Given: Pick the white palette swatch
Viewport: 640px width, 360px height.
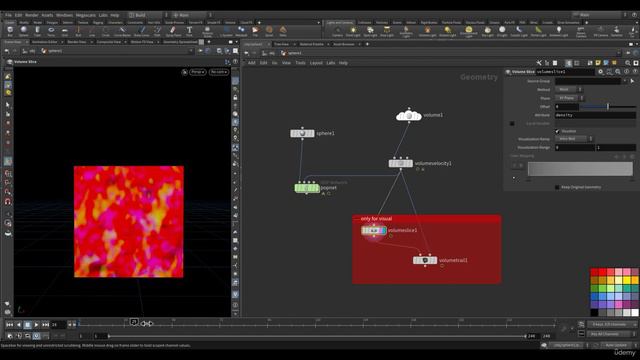Looking at the screenshot, I should pos(635,313).
